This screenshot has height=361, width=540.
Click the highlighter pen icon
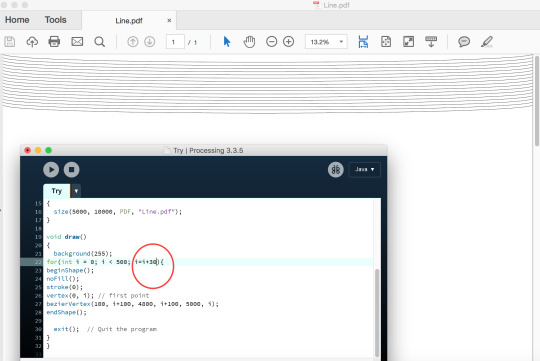click(x=487, y=42)
